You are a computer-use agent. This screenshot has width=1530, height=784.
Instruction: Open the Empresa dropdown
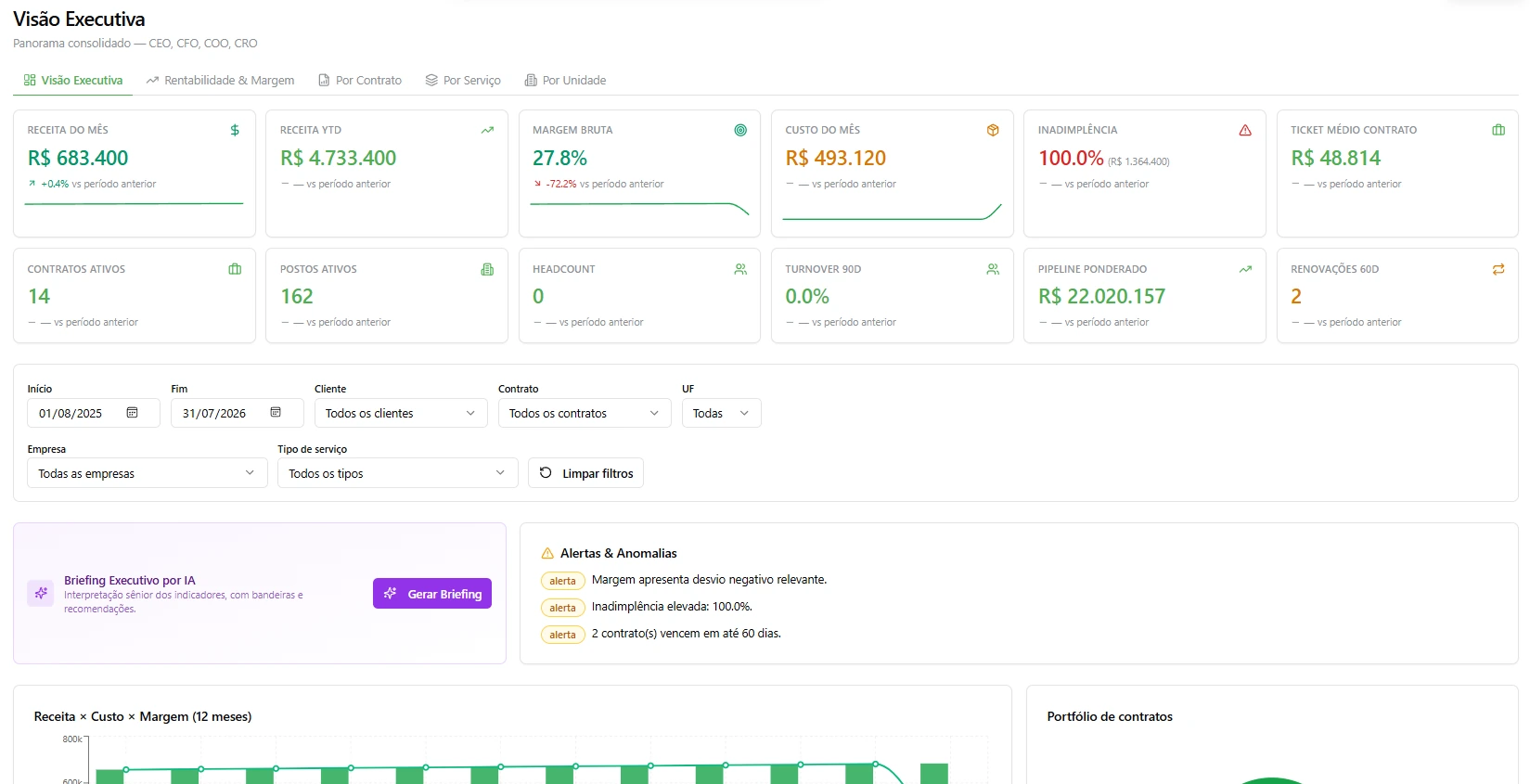[x=148, y=473]
